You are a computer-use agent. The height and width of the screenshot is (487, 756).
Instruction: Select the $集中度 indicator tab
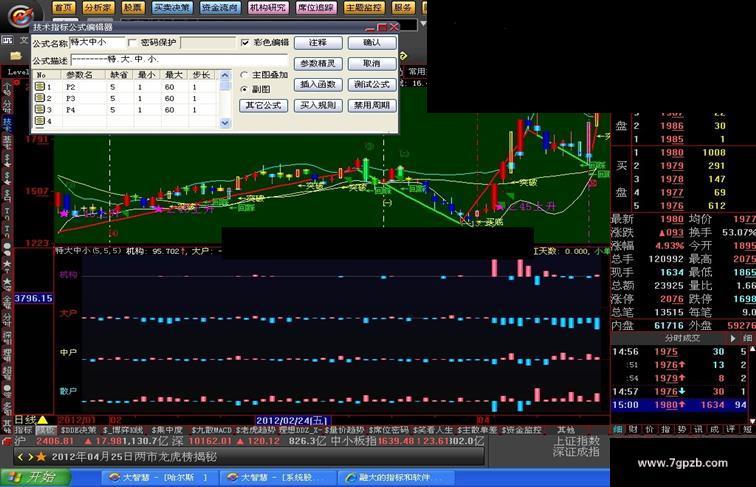(x=167, y=430)
